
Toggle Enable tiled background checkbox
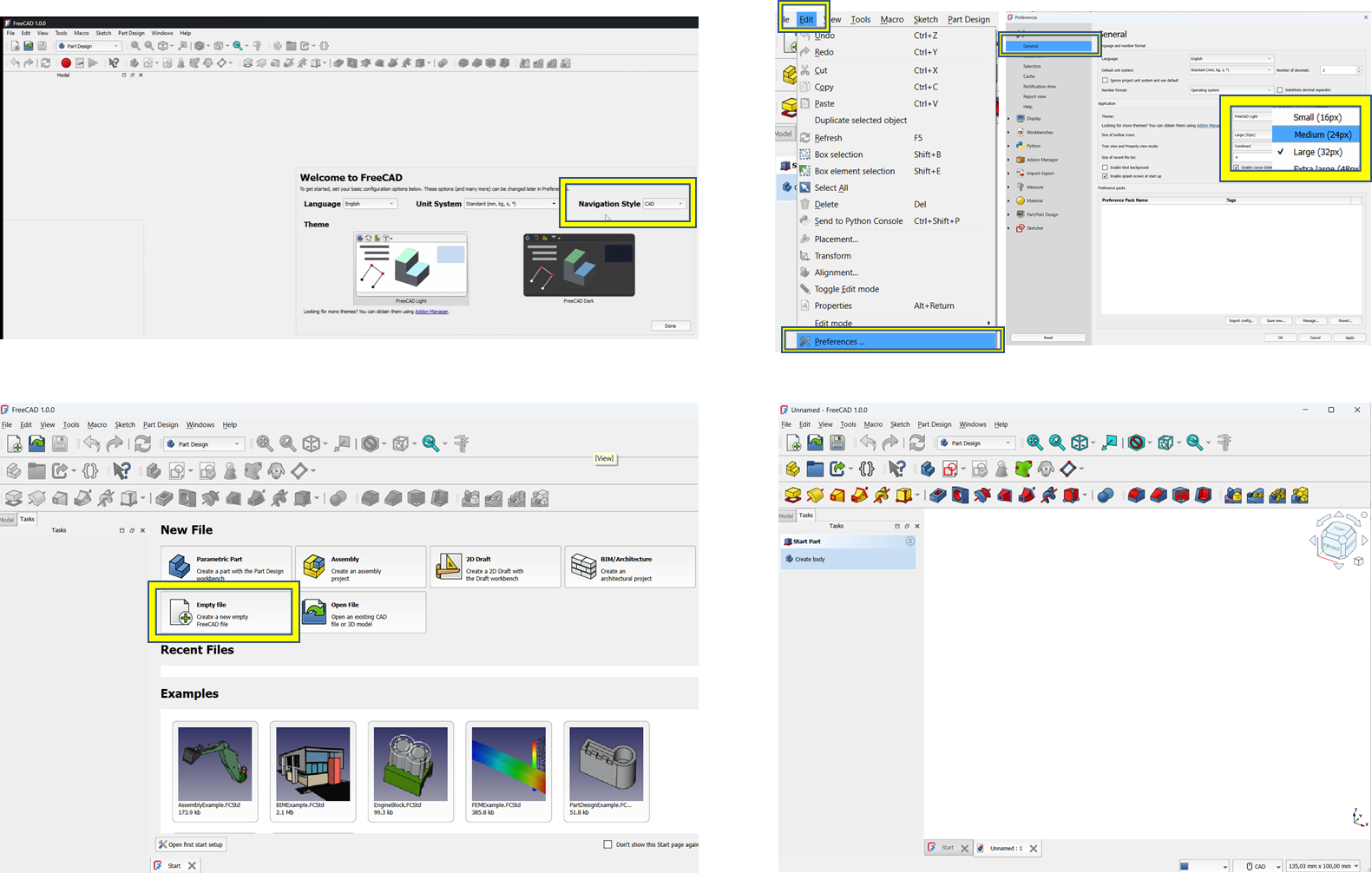[x=1105, y=167]
